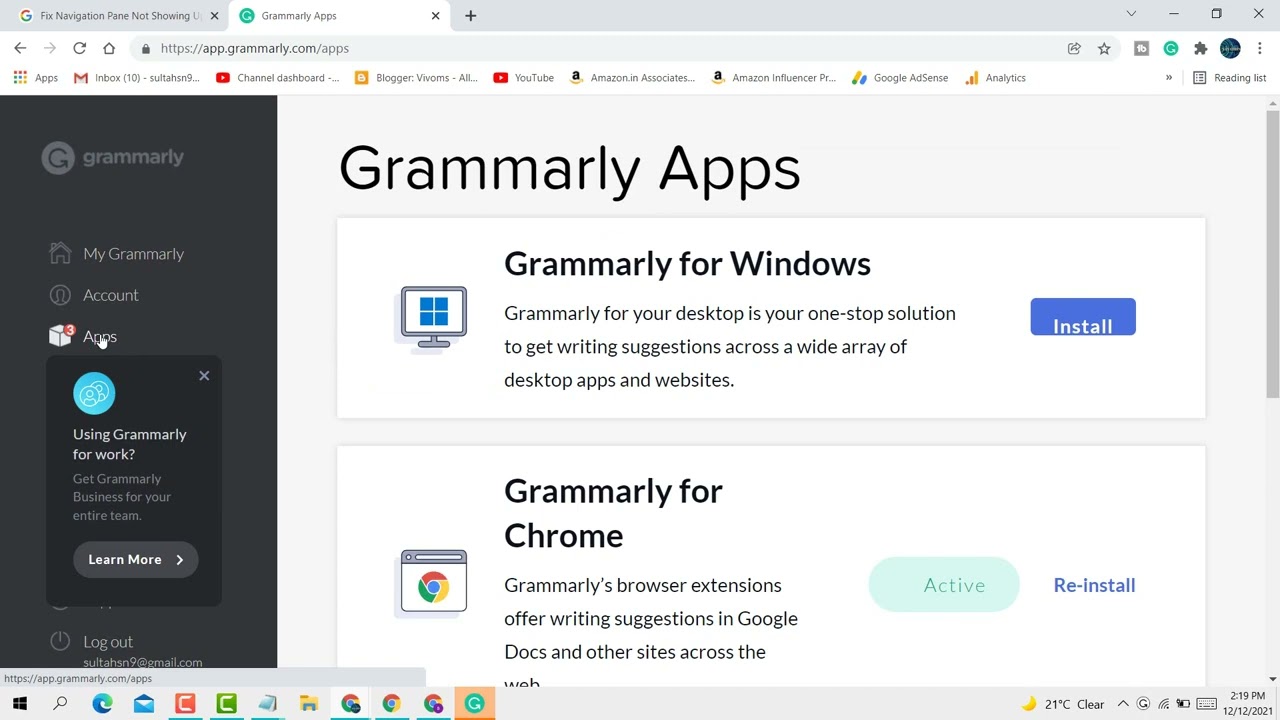The width and height of the screenshot is (1280, 720).
Task: Click the My Grammarly home icon
Action: click(x=60, y=253)
